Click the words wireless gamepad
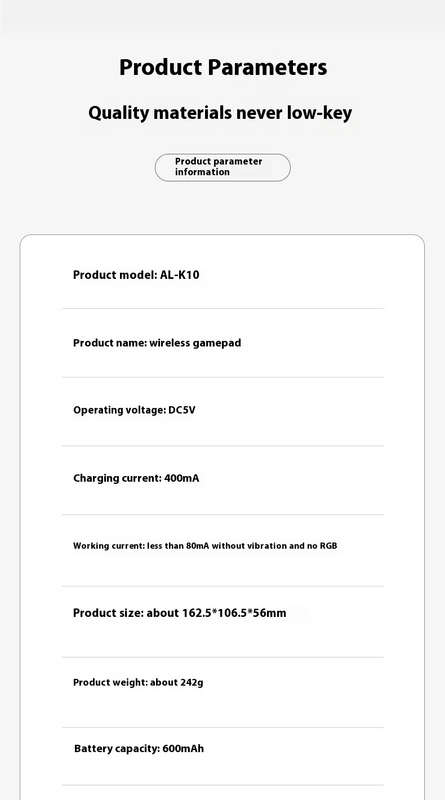This screenshot has height=800, width=445. (x=195, y=343)
